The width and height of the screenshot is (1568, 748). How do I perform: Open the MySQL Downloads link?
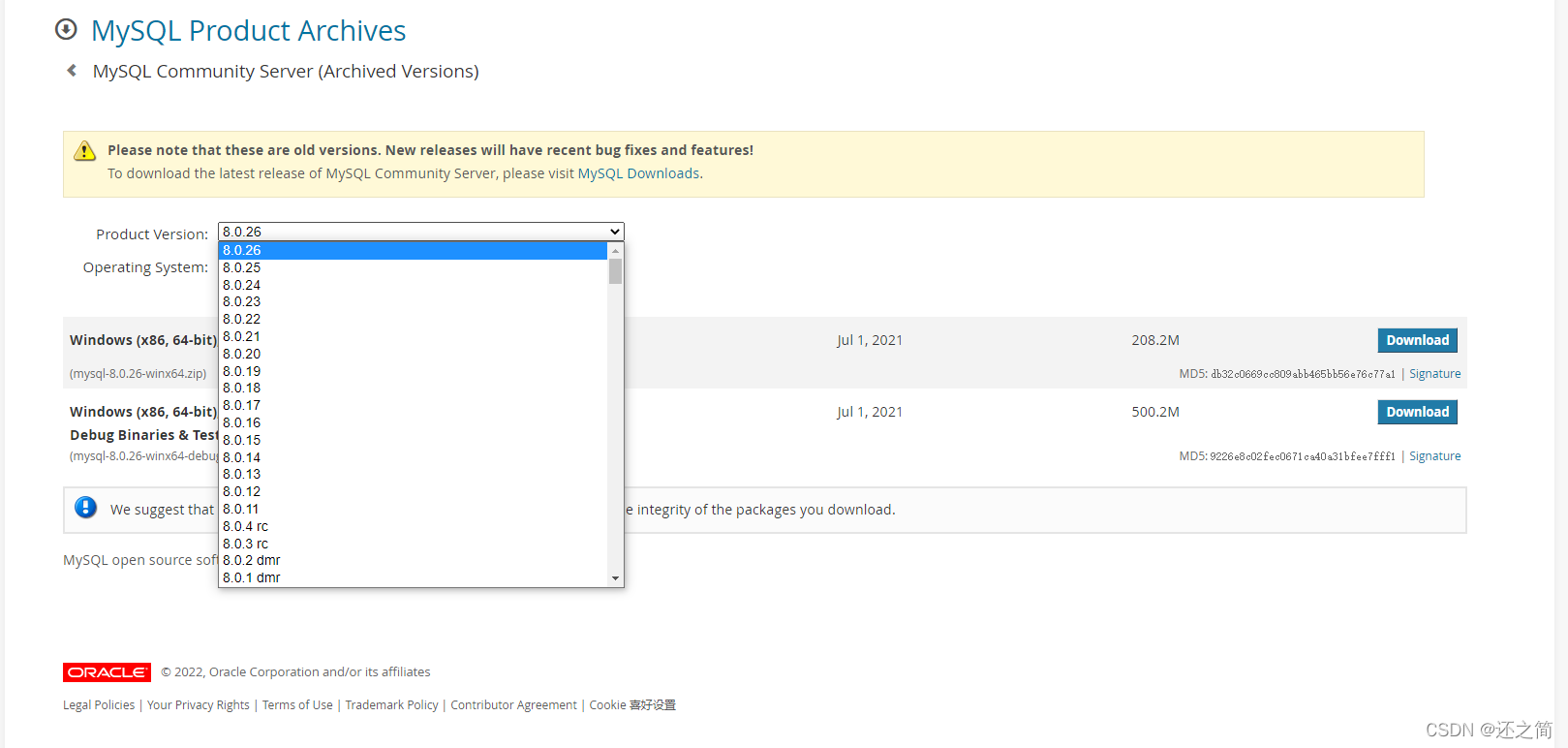638,173
